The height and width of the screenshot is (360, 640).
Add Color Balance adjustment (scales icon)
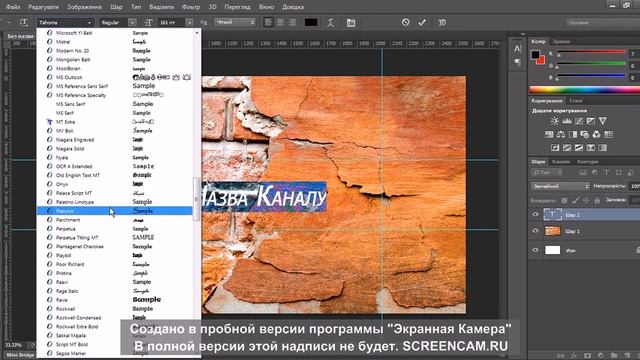click(561, 134)
